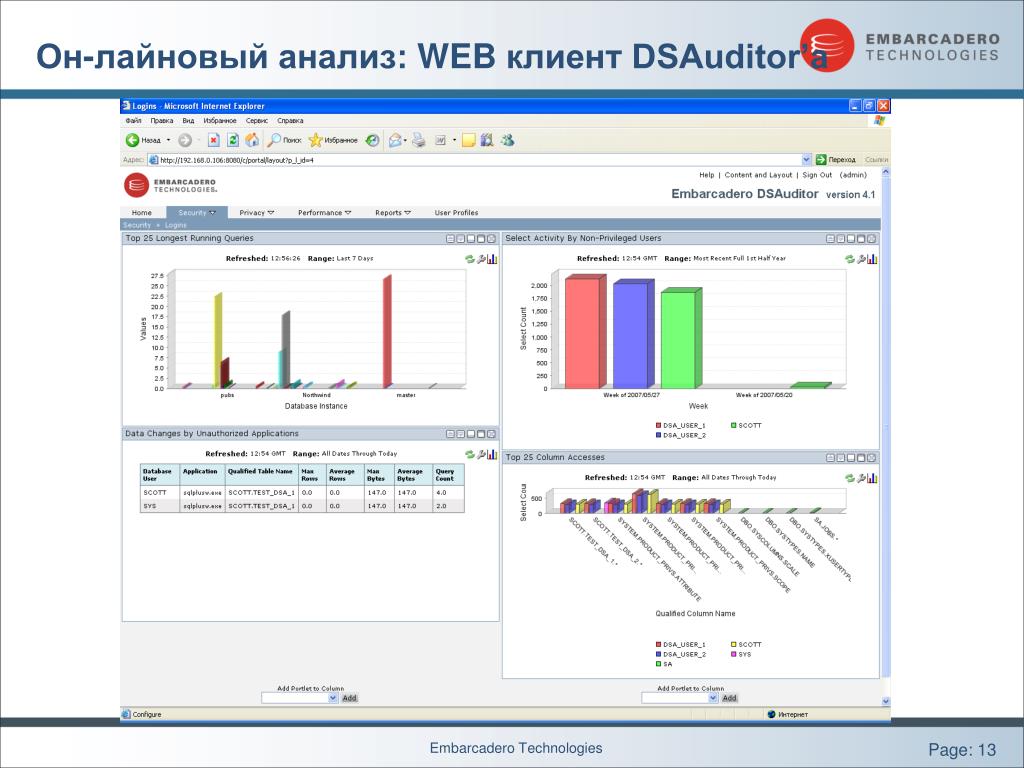Click page scrollbar down arrow
Viewport: 1024px width, 768px height.
[886, 701]
